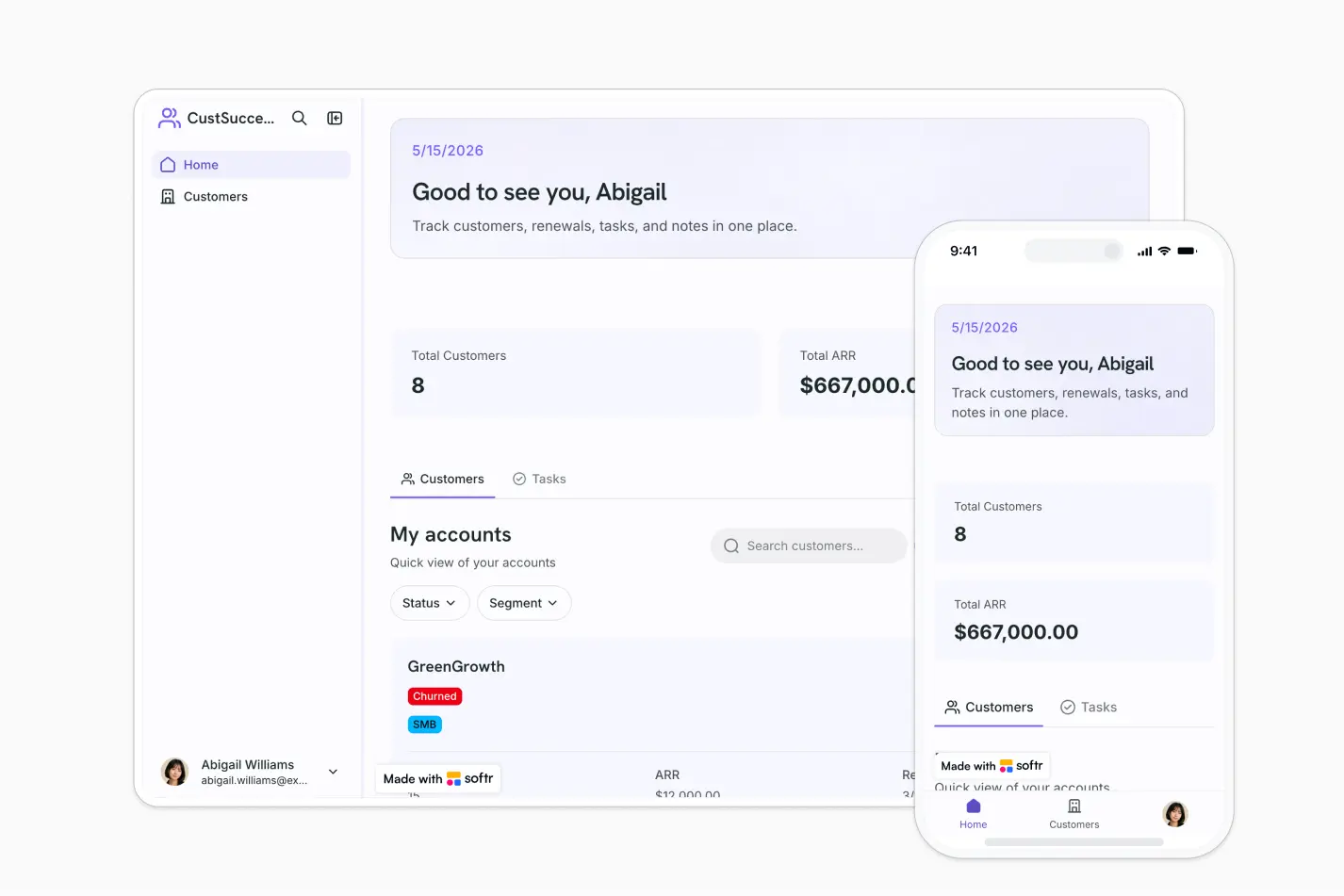Click Abigail Williams avatar in the desktop sidebar
Image resolution: width=1344 pixels, height=896 pixels.
click(x=174, y=772)
